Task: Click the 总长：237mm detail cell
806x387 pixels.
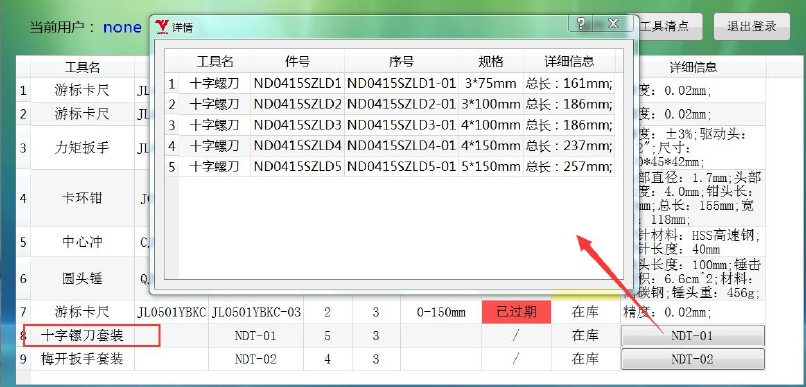Action: tap(570, 146)
